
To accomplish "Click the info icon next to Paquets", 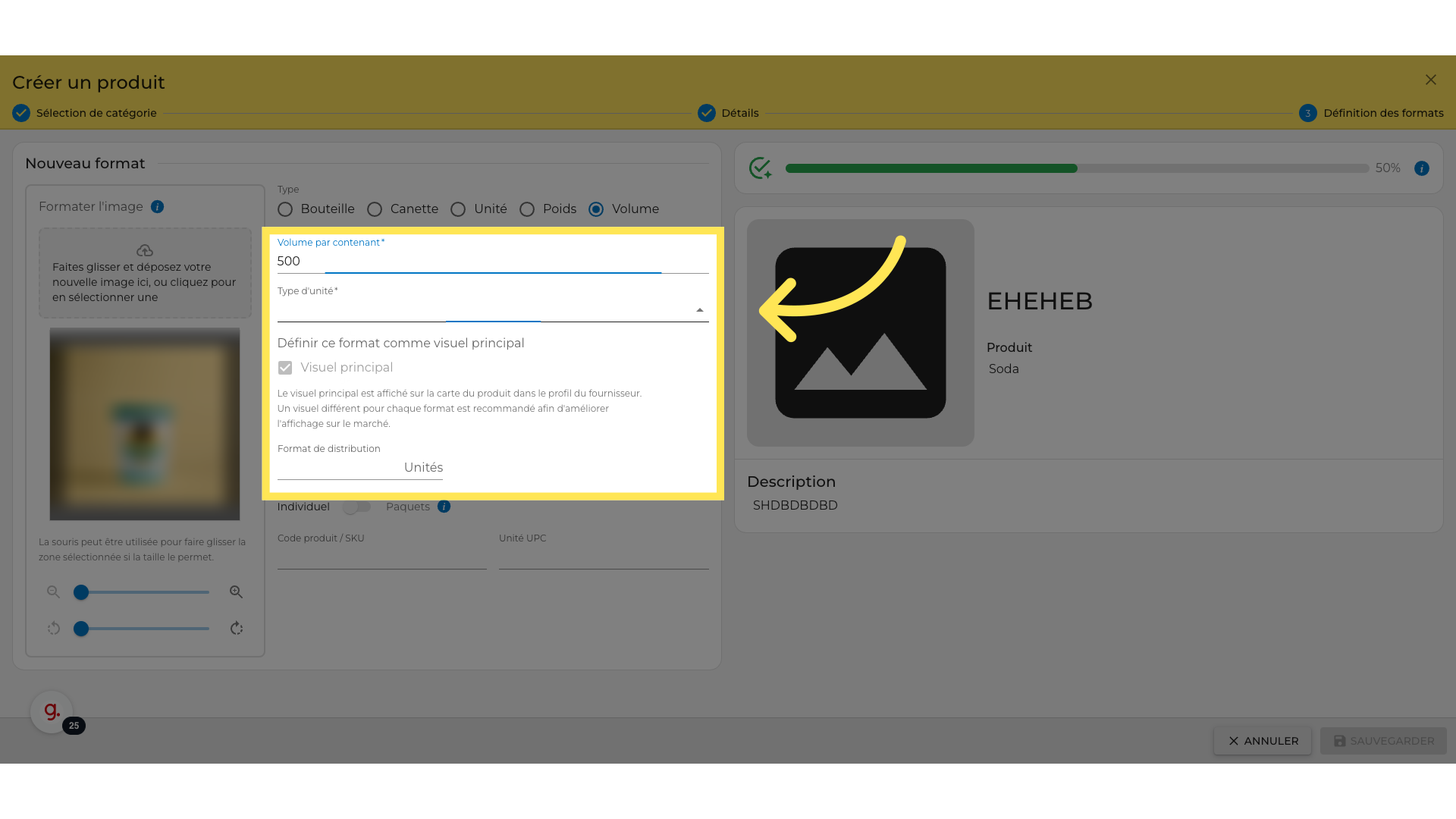I will click(x=444, y=507).
